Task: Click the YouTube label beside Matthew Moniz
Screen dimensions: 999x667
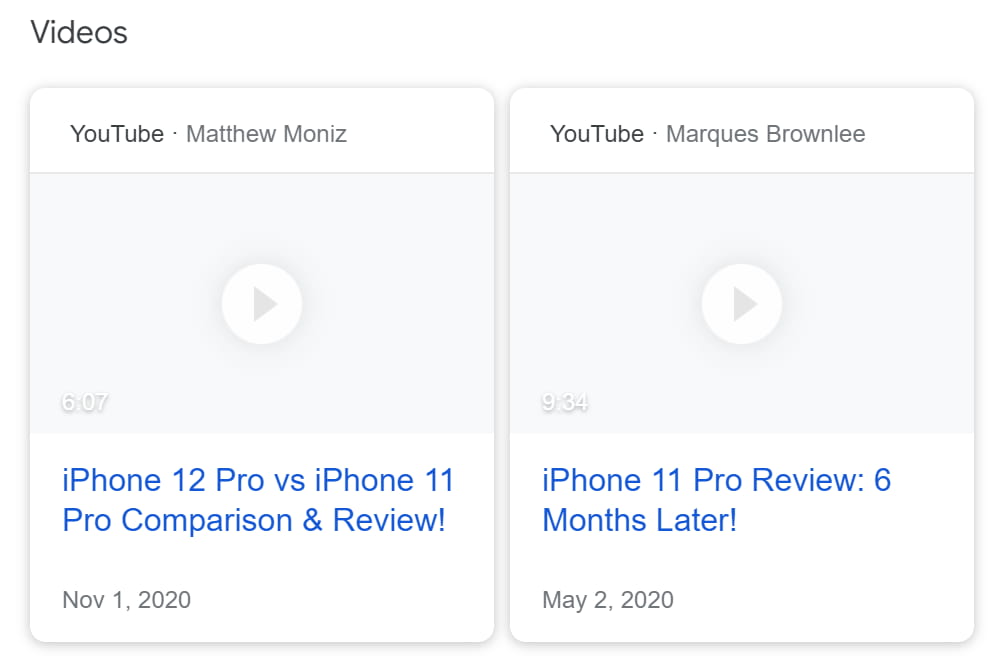Action: pyautogui.click(x=117, y=134)
